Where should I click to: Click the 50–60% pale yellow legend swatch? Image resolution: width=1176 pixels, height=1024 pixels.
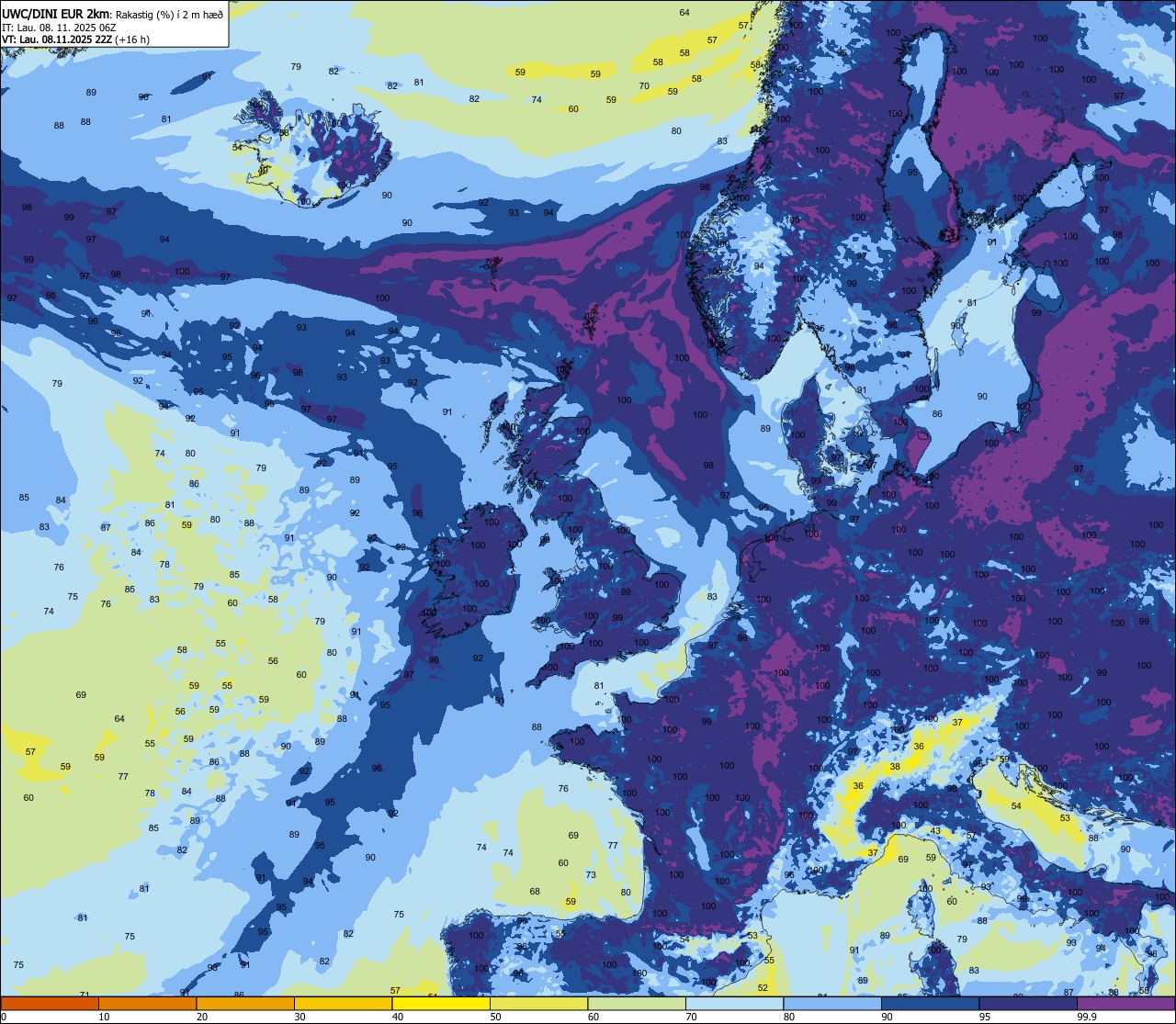coord(538,1003)
